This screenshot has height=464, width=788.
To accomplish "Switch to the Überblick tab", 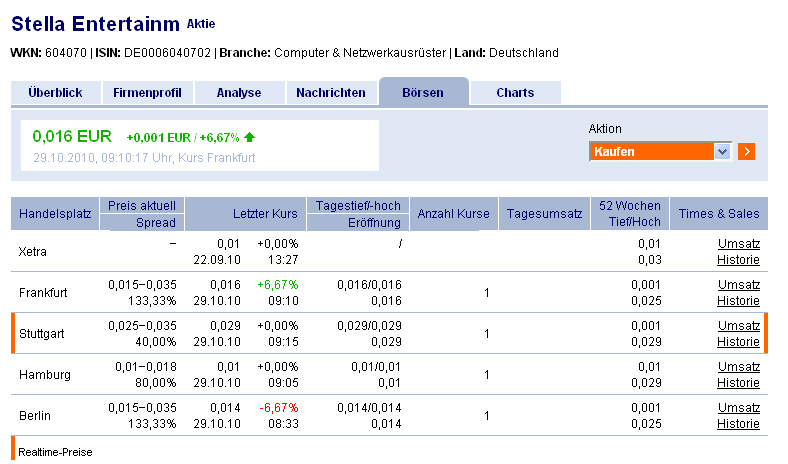I will coord(55,93).
